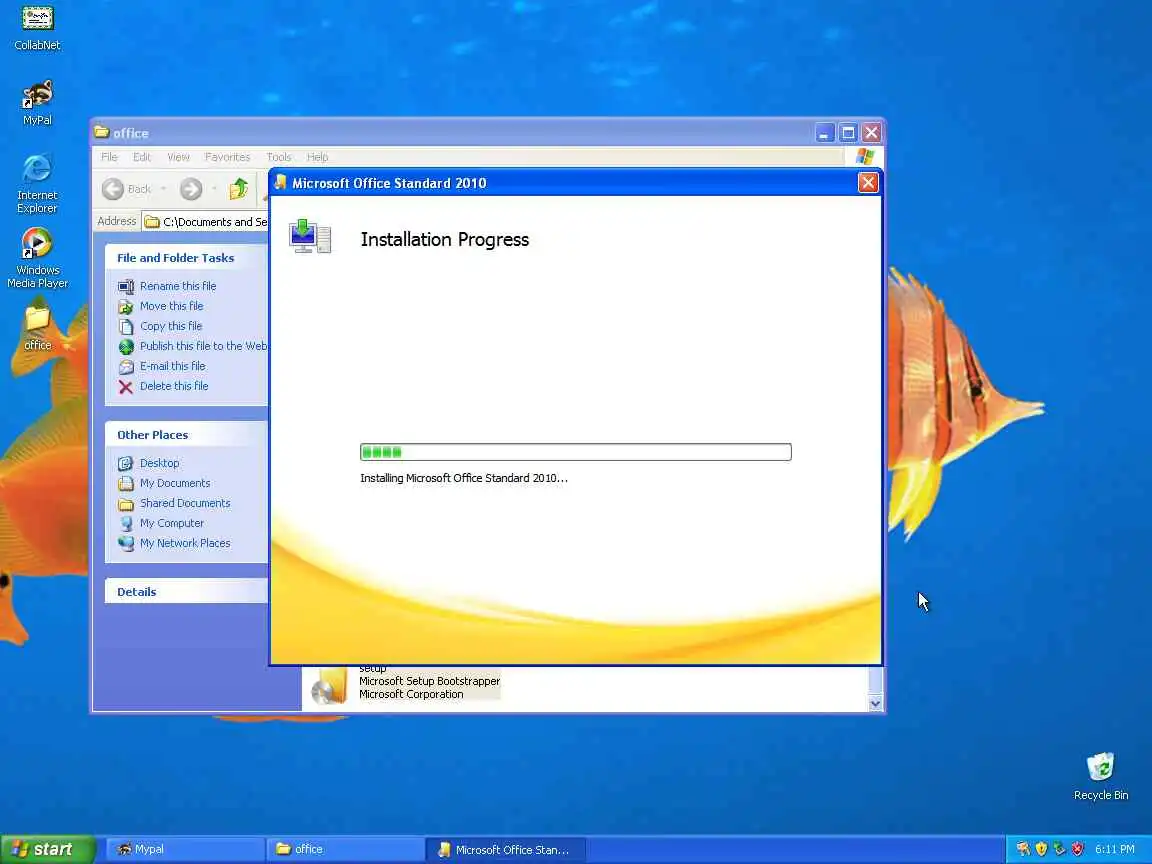Click Publish this file to the Web
This screenshot has width=1152, height=864.
point(204,346)
